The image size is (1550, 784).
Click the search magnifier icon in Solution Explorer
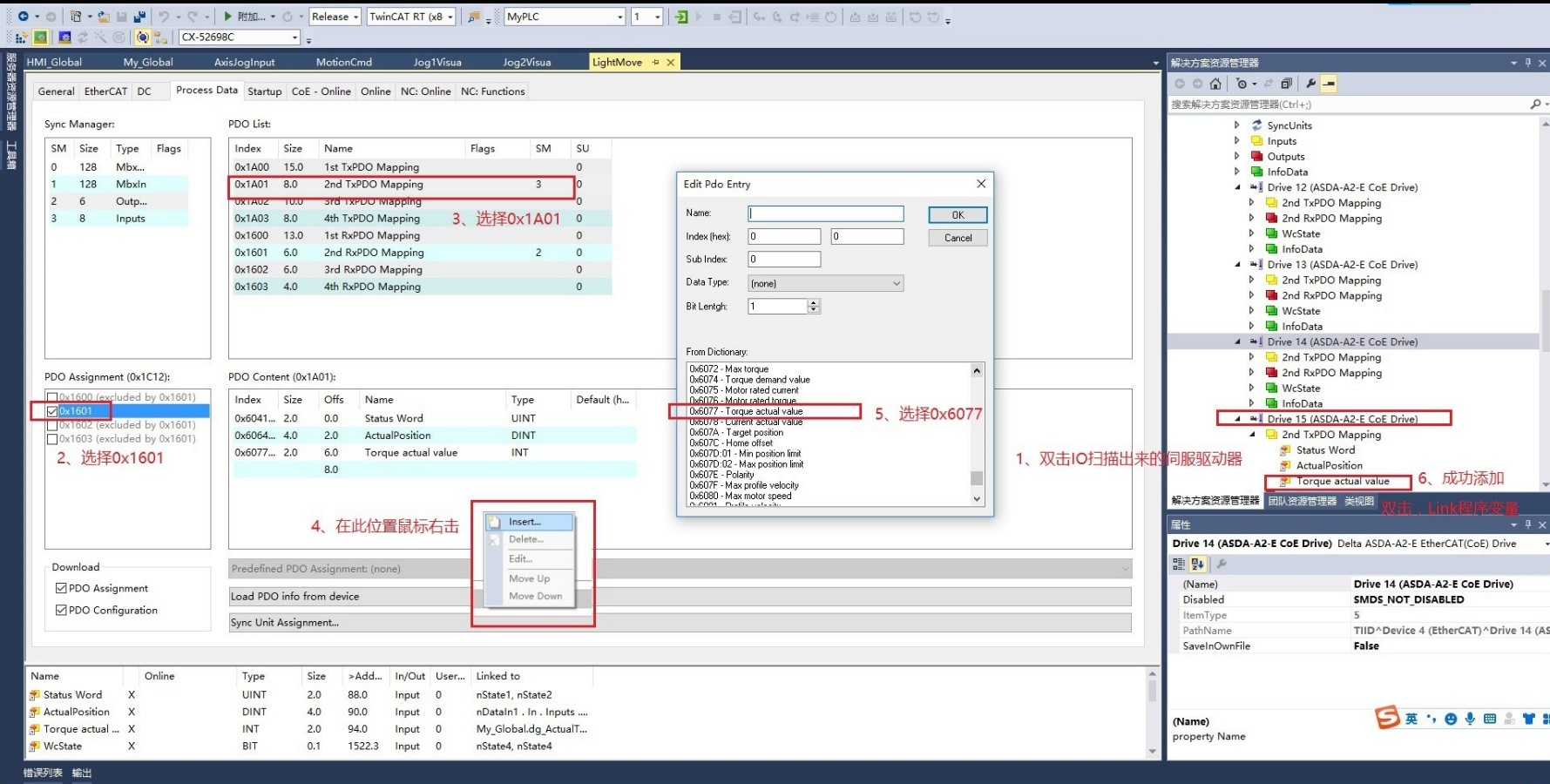tap(1535, 105)
